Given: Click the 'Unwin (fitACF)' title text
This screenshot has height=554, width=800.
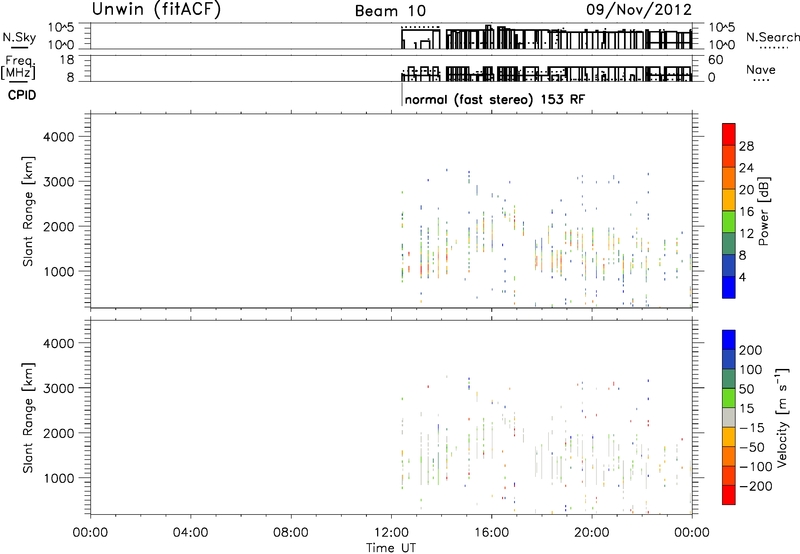Looking at the screenshot, I should 156,9.
